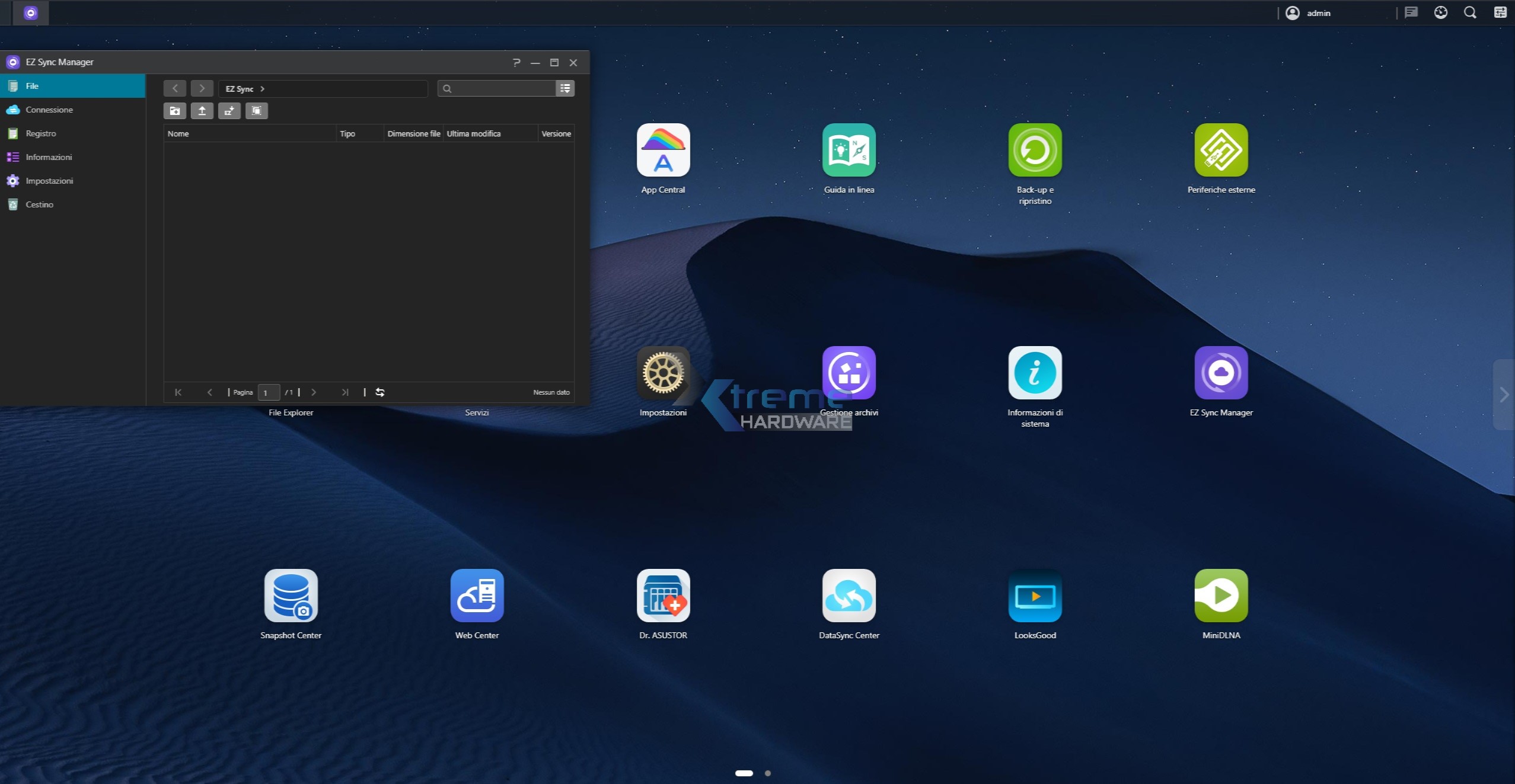Open search options dropdown in search box
The image size is (1515, 784).
pos(565,88)
